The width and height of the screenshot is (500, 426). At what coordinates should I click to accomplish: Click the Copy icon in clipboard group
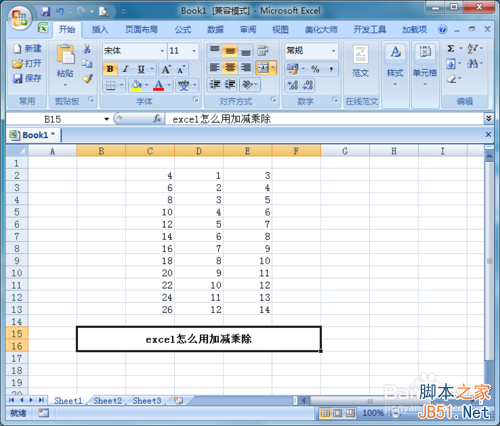[87, 64]
